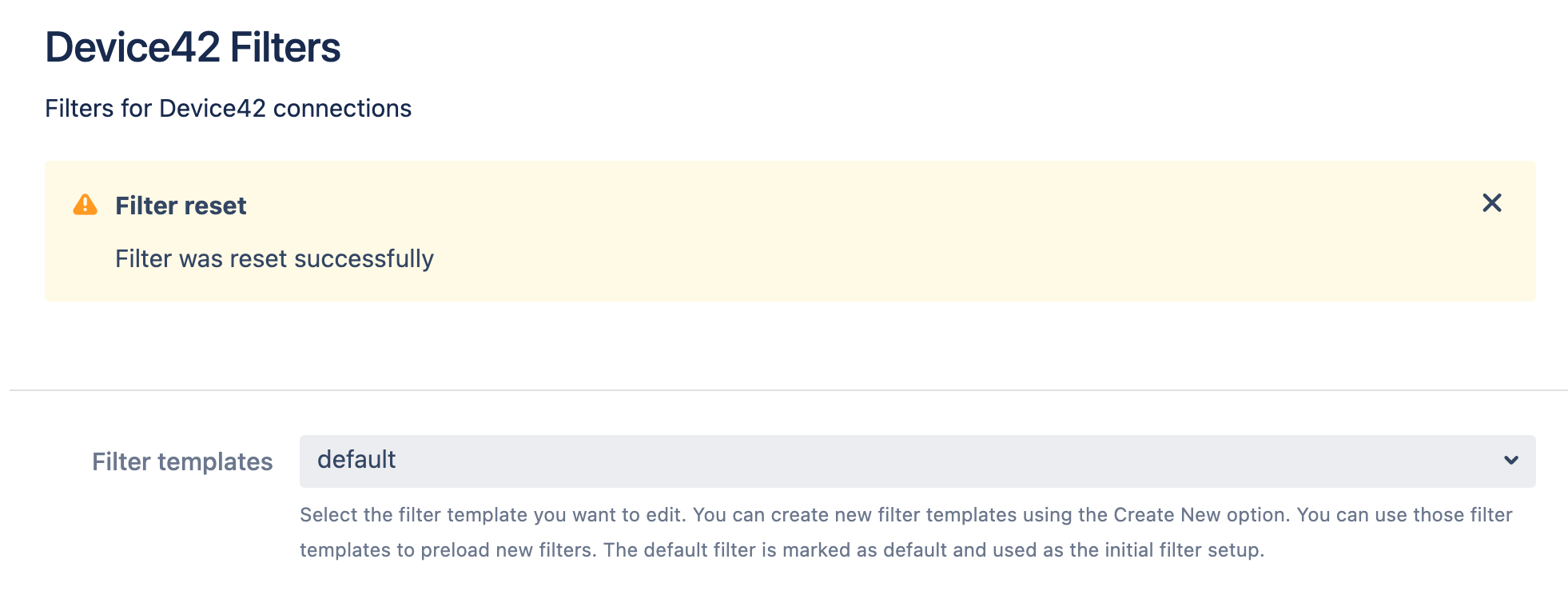This screenshot has height=603, width=1568.
Task: Click the word 'Device42' in the heading
Action: pos(133,47)
